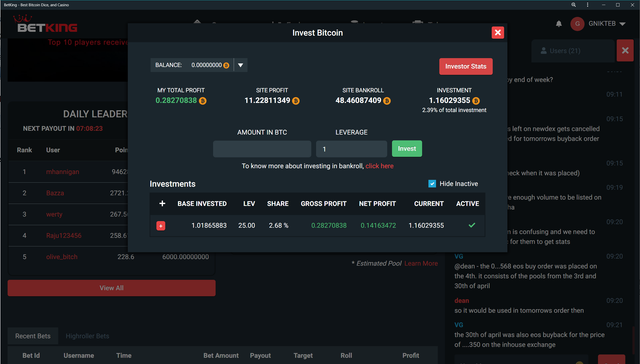Click the red expand button on the investment row
This screenshot has width=640, height=364.
[x=161, y=226]
